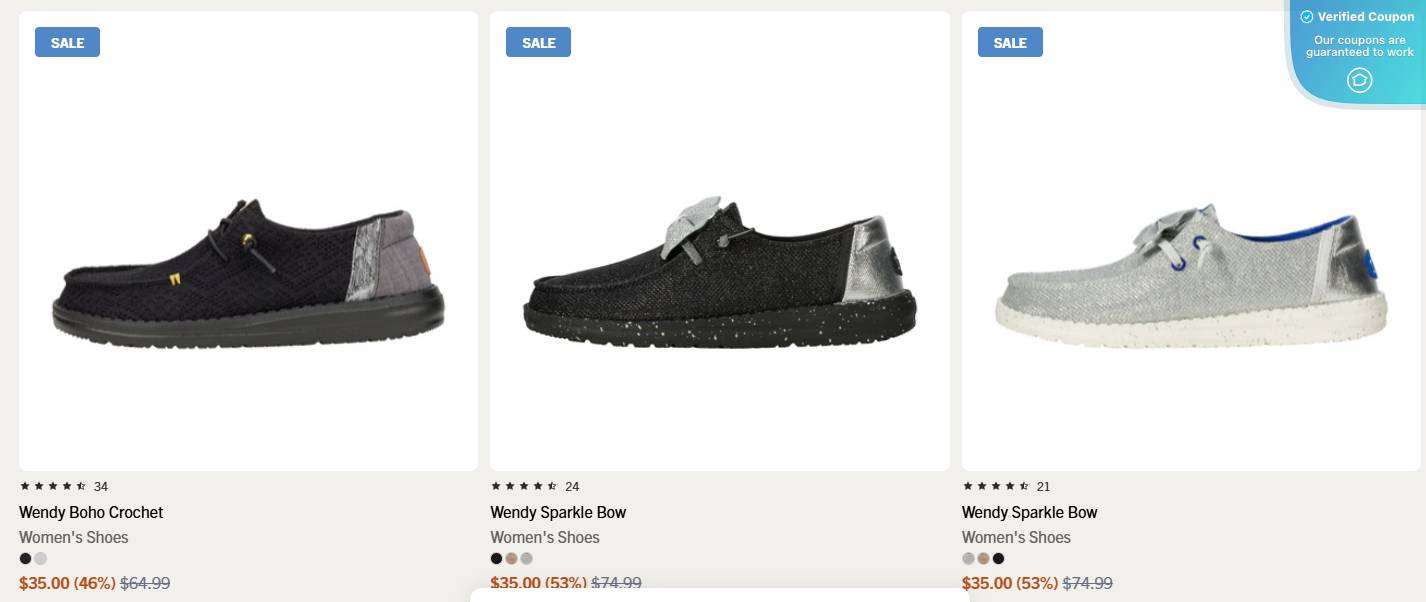Viewport: 1426px width, 602px height.
Task: Click the half star for Wendy Boho Crochet rating
Action: coord(80,486)
